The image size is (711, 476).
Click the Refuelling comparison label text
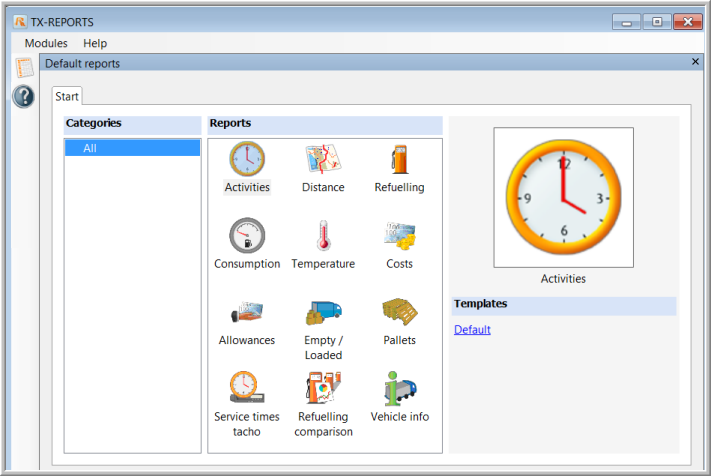click(323, 424)
